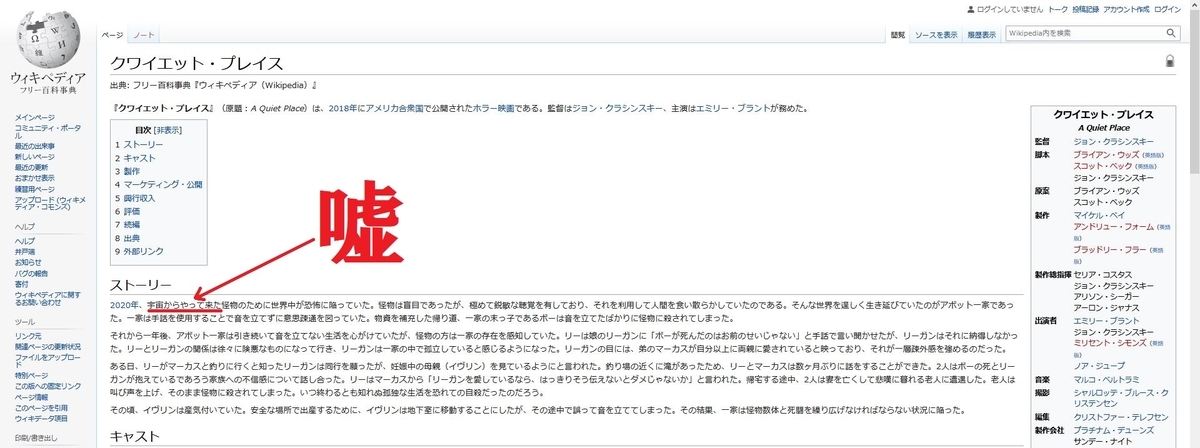Jump to contents entry 2 キャスト

point(136,158)
